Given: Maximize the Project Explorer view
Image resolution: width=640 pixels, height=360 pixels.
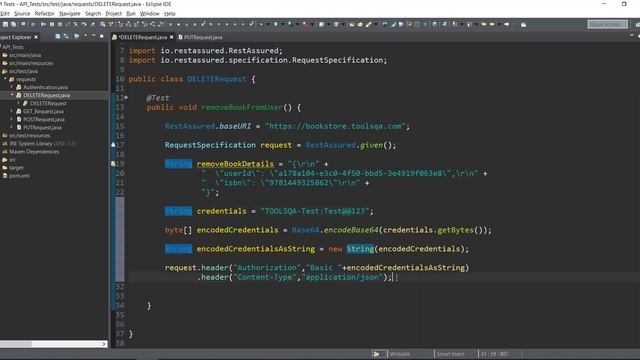Looking at the screenshot, I should coord(102,37).
